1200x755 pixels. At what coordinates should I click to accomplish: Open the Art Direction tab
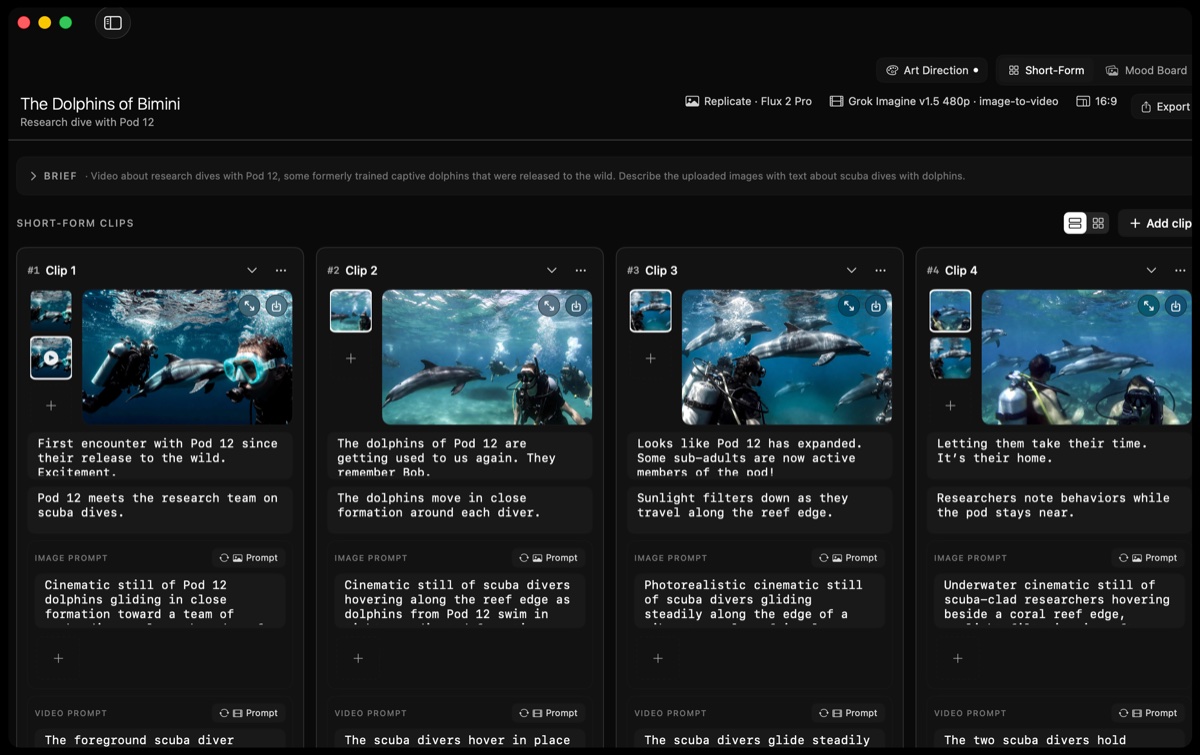932,70
